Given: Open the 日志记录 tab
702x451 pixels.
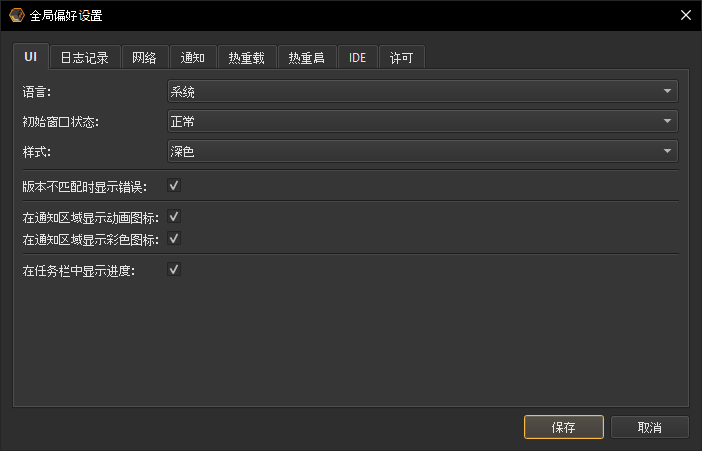Looking at the screenshot, I should coord(85,58).
